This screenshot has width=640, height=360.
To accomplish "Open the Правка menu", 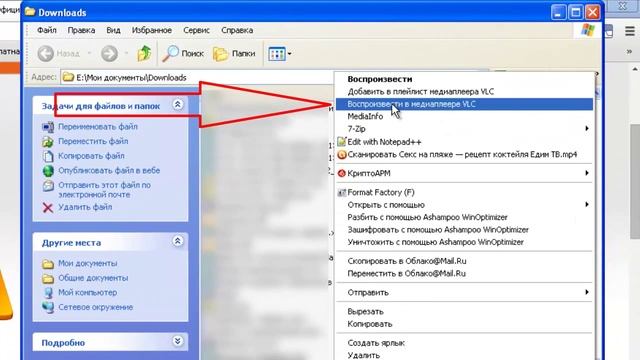I will pos(81,30).
